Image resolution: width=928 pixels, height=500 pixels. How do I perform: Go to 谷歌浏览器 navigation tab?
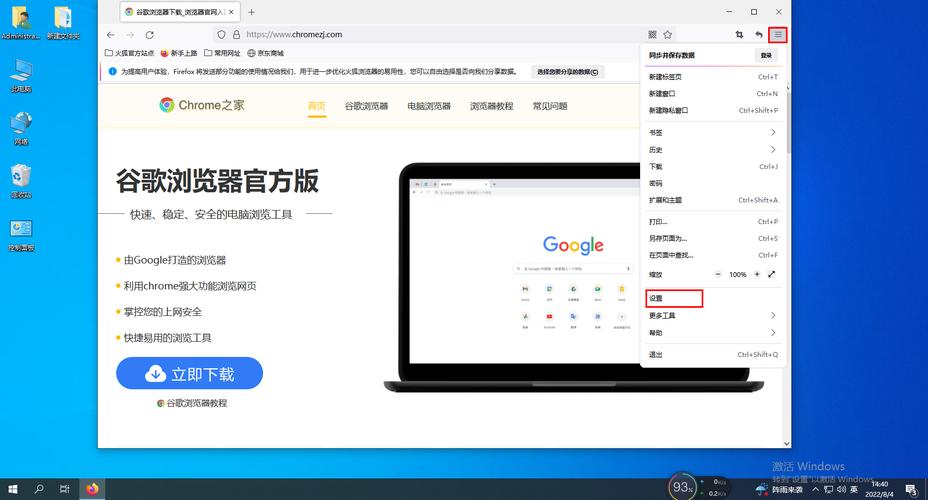[x=366, y=106]
